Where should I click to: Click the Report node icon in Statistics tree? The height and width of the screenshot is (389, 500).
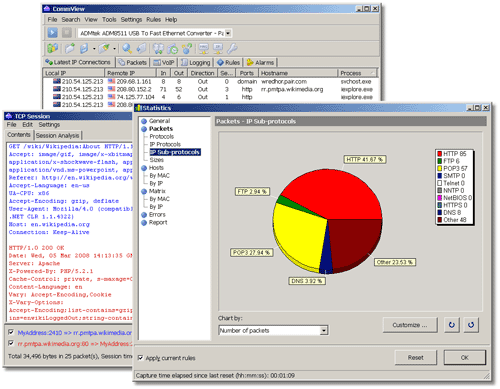pos(144,223)
